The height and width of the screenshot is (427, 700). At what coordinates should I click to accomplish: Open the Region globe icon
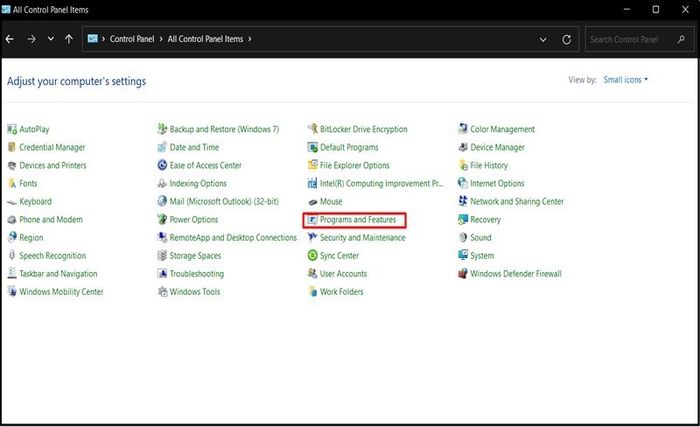(12, 238)
